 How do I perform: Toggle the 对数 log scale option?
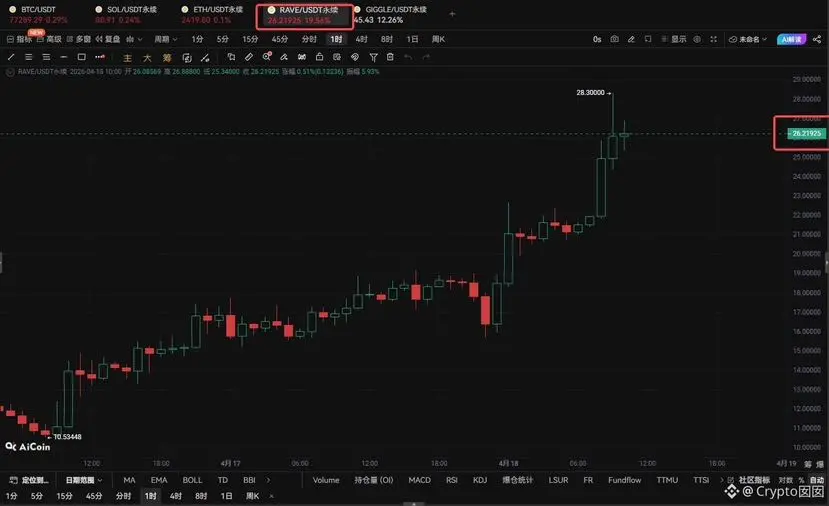tap(785, 480)
